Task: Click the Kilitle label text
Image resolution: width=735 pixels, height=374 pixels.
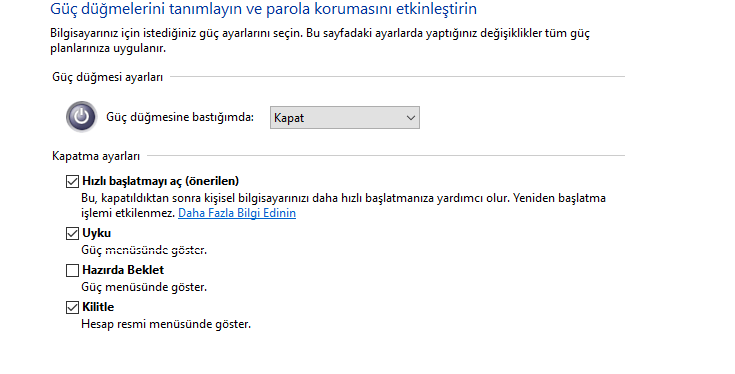Action: click(x=98, y=307)
